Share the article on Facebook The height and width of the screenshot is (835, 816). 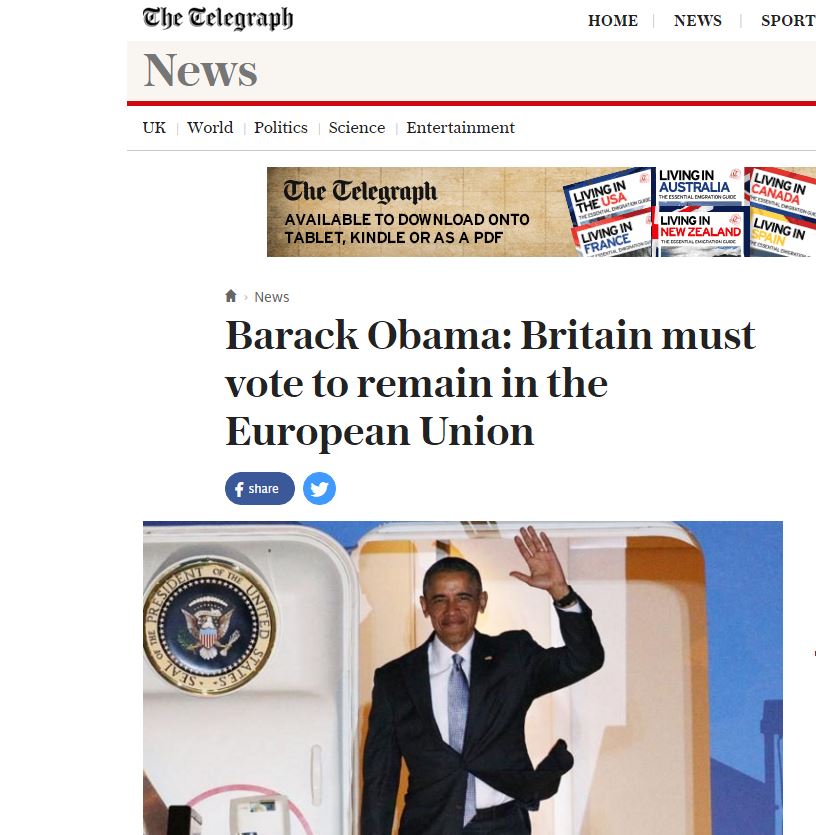(260, 488)
